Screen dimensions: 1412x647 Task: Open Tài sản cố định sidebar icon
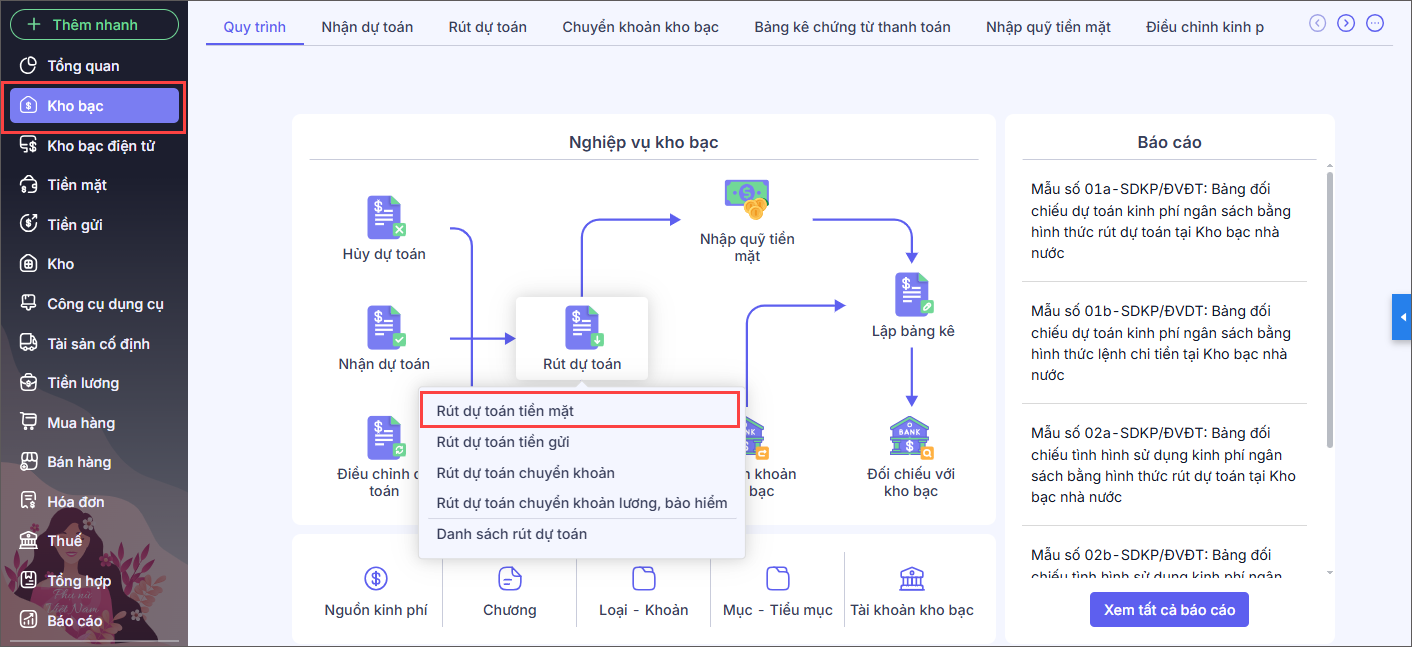[30, 344]
